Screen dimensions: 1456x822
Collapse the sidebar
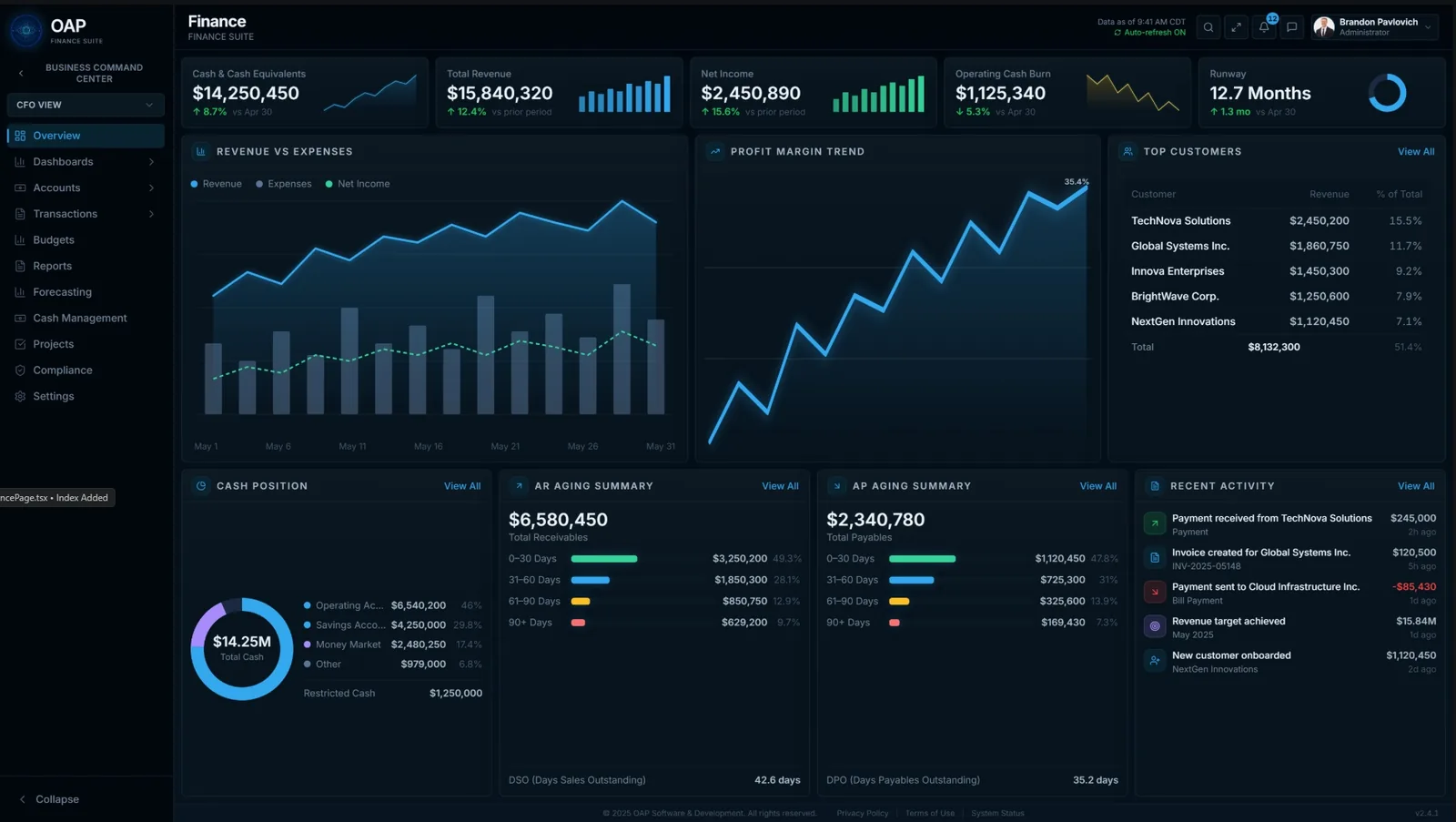[50, 799]
